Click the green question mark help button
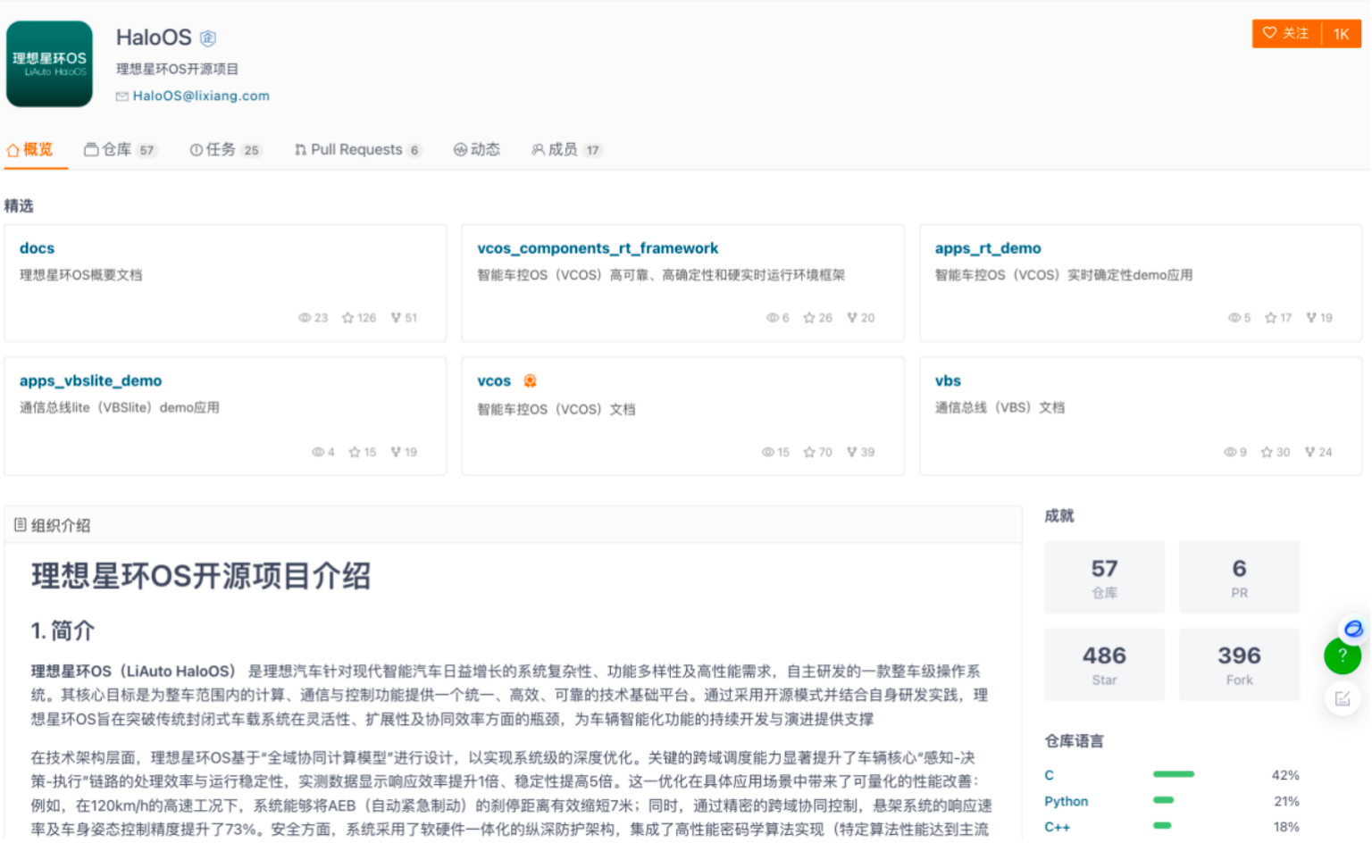 pyautogui.click(x=1343, y=655)
